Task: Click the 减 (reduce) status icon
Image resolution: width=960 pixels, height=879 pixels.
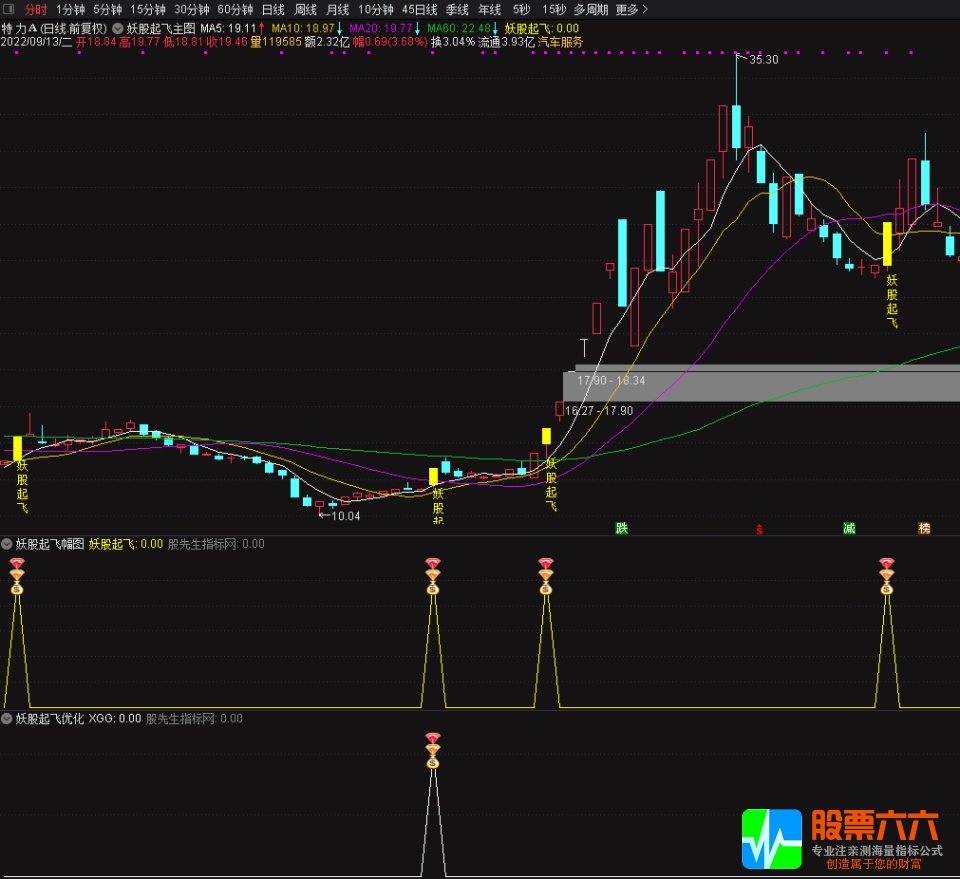Action: (x=849, y=529)
